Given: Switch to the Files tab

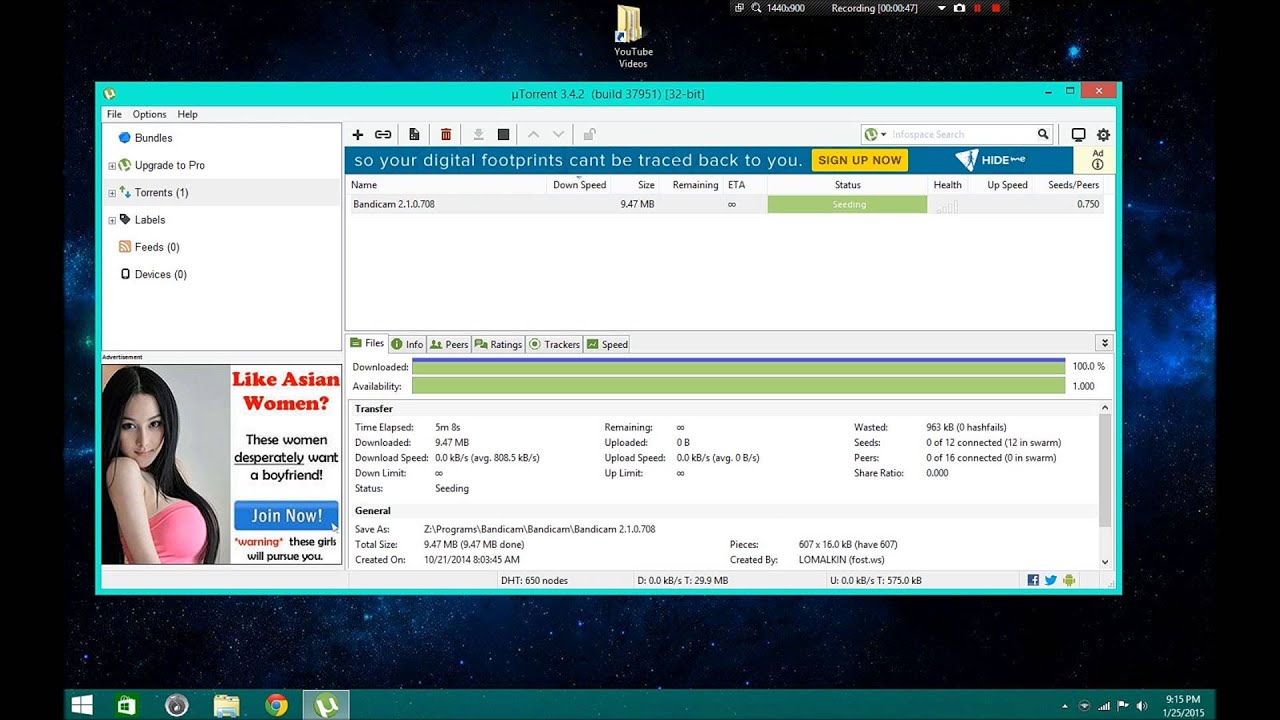Looking at the screenshot, I should 367,343.
